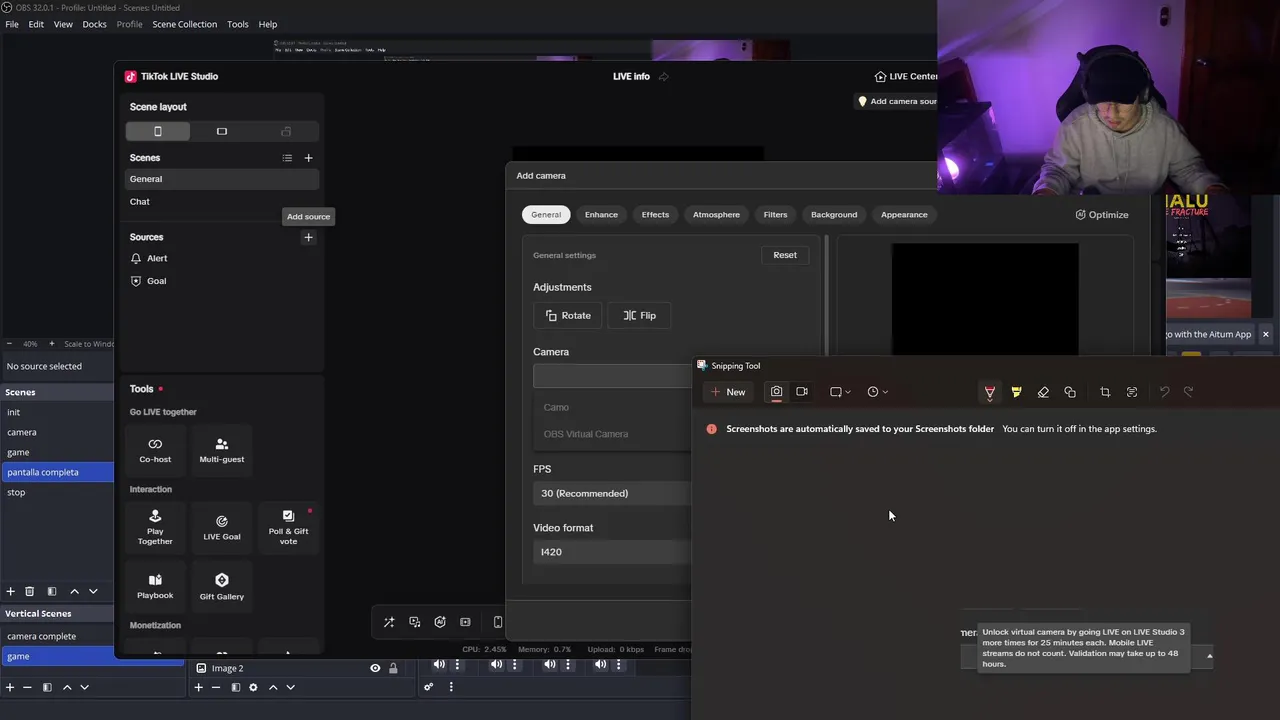Switch Snipping Tool to video recording mode

click(802, 392)
